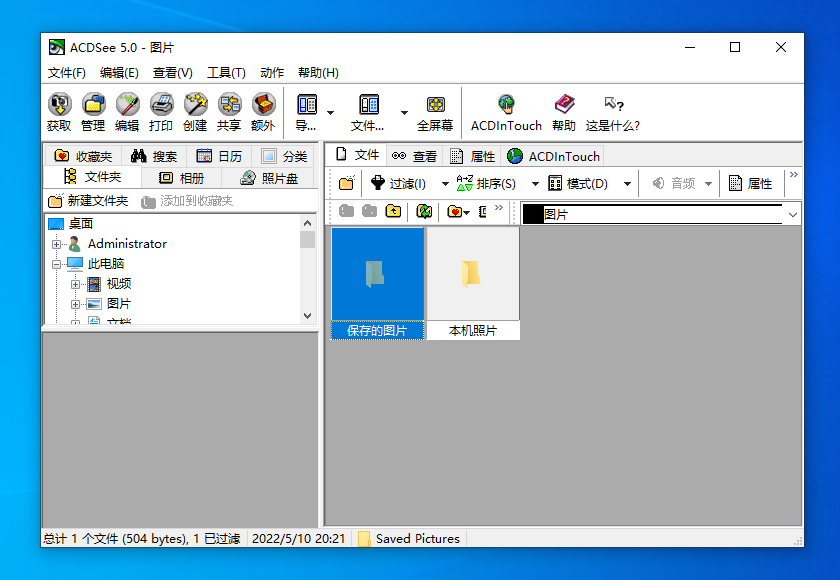Switch to the 搜索 tab
840x580 pixels.
coord(154,156)
